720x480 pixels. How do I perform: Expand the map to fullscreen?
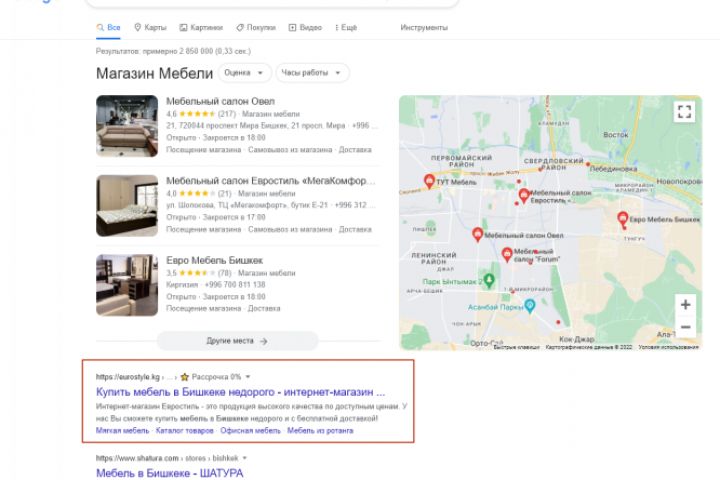coord(684,111)
